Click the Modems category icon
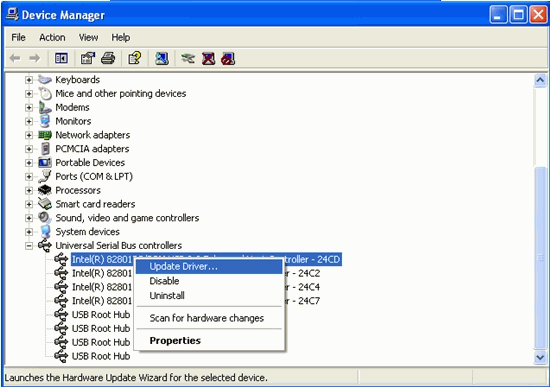 click(x=45, y=107)
